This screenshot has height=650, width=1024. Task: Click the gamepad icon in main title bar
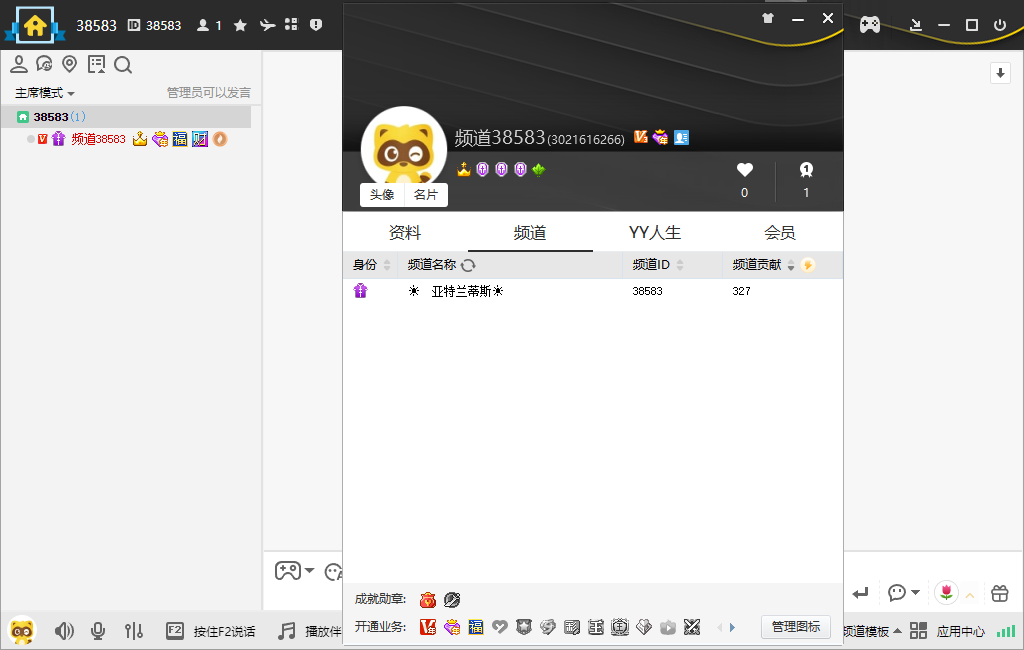[869, 25]
